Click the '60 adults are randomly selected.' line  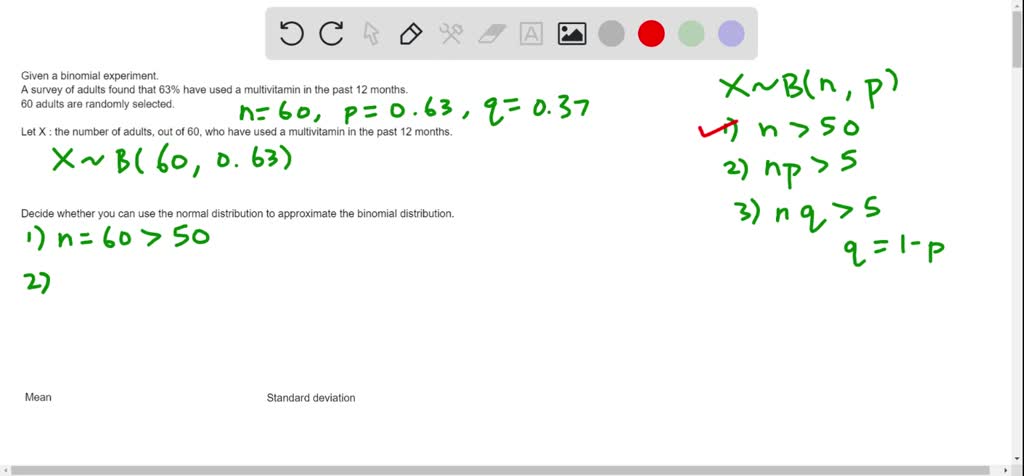point(98,104)
